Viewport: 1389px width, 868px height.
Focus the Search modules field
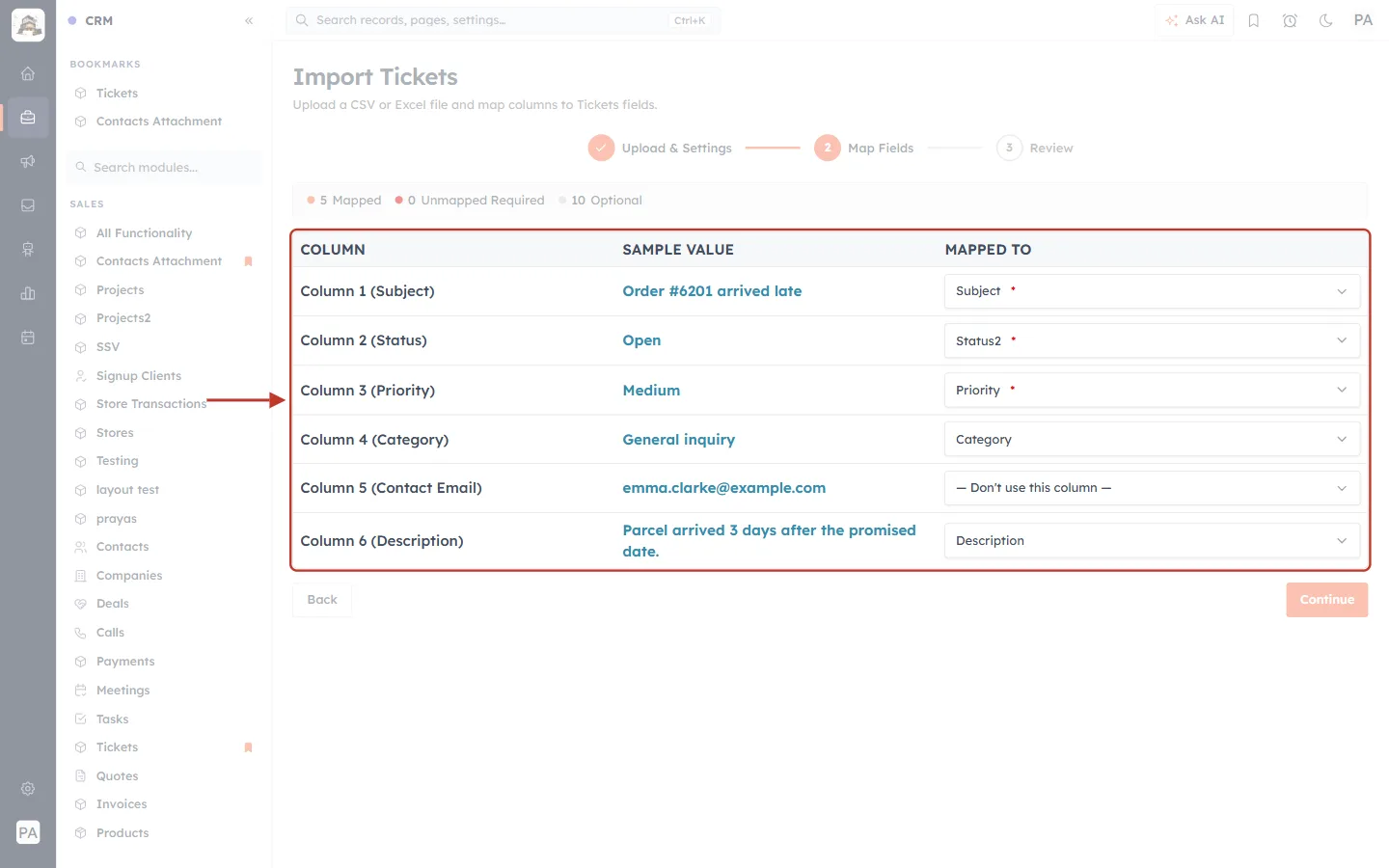pos(164,167)
